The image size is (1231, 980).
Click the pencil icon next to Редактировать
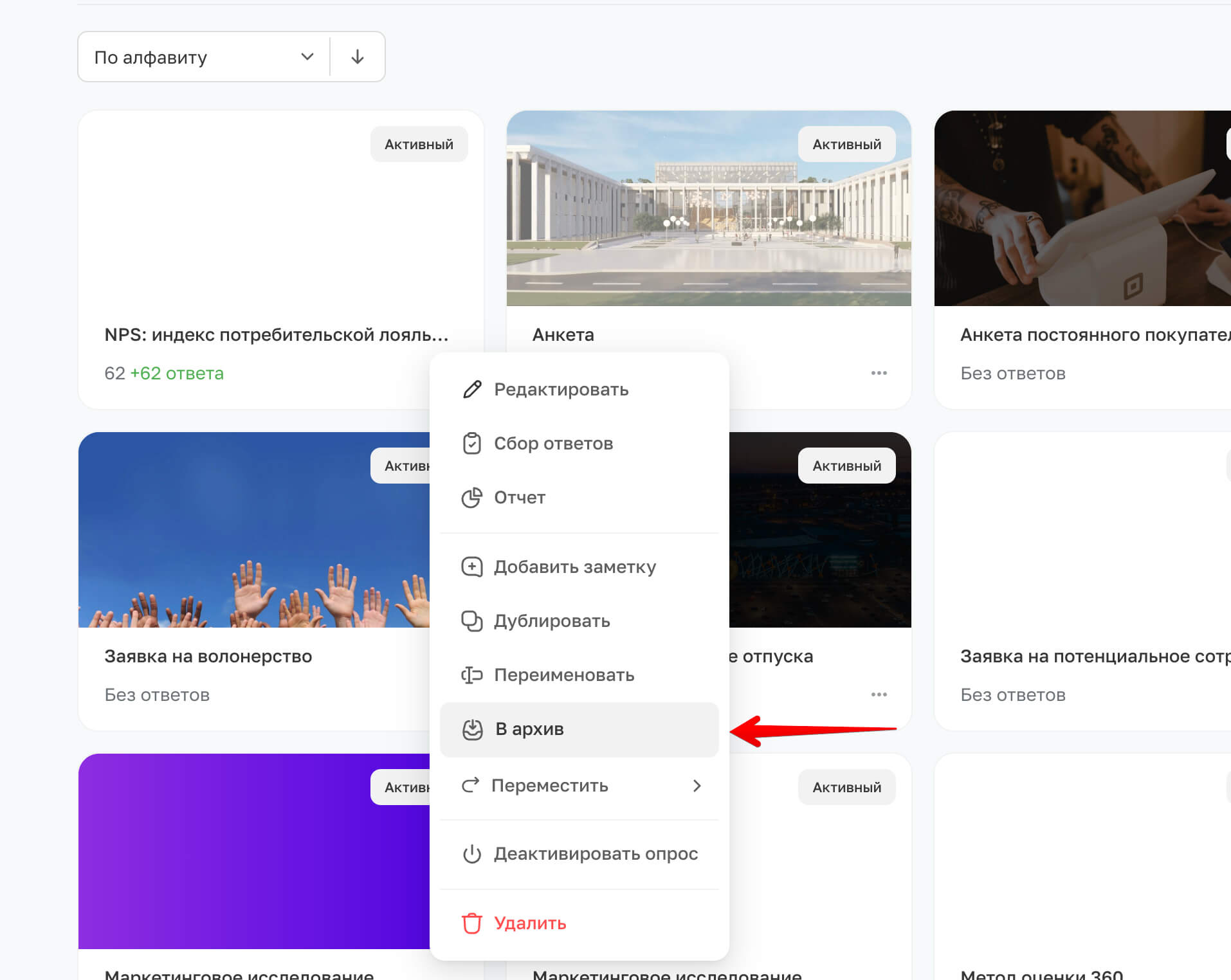[472, 389]
